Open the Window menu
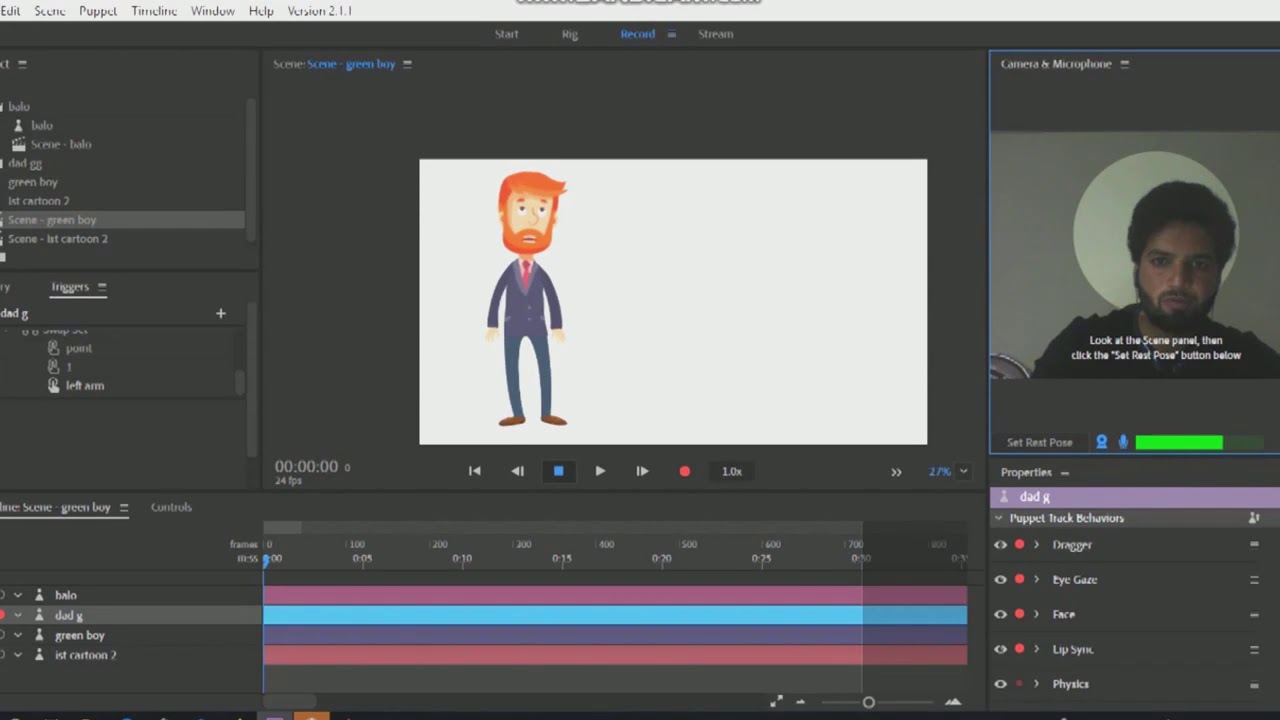Image resolution: width=1280 pixels, height=720 pixels. 212,11
